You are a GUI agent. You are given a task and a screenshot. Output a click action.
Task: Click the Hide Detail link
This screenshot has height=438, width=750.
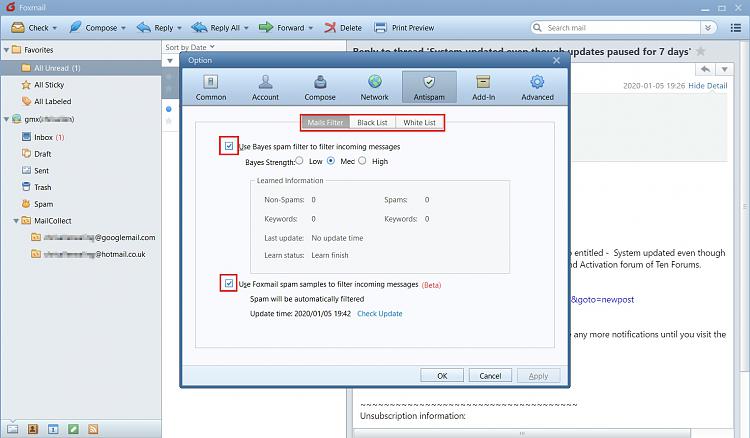tap(708, 86)
